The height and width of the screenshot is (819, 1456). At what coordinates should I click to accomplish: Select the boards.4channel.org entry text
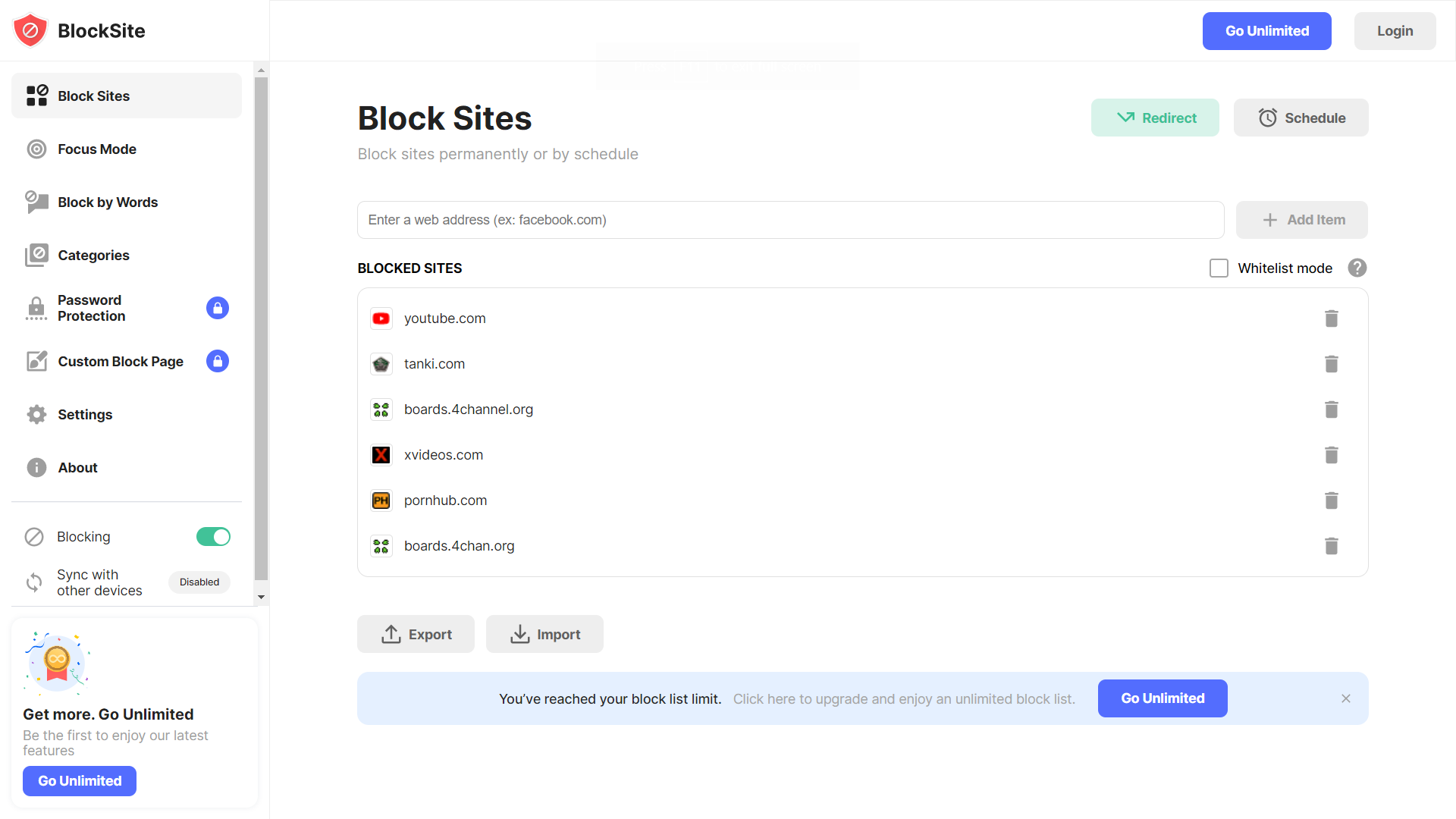469,409
